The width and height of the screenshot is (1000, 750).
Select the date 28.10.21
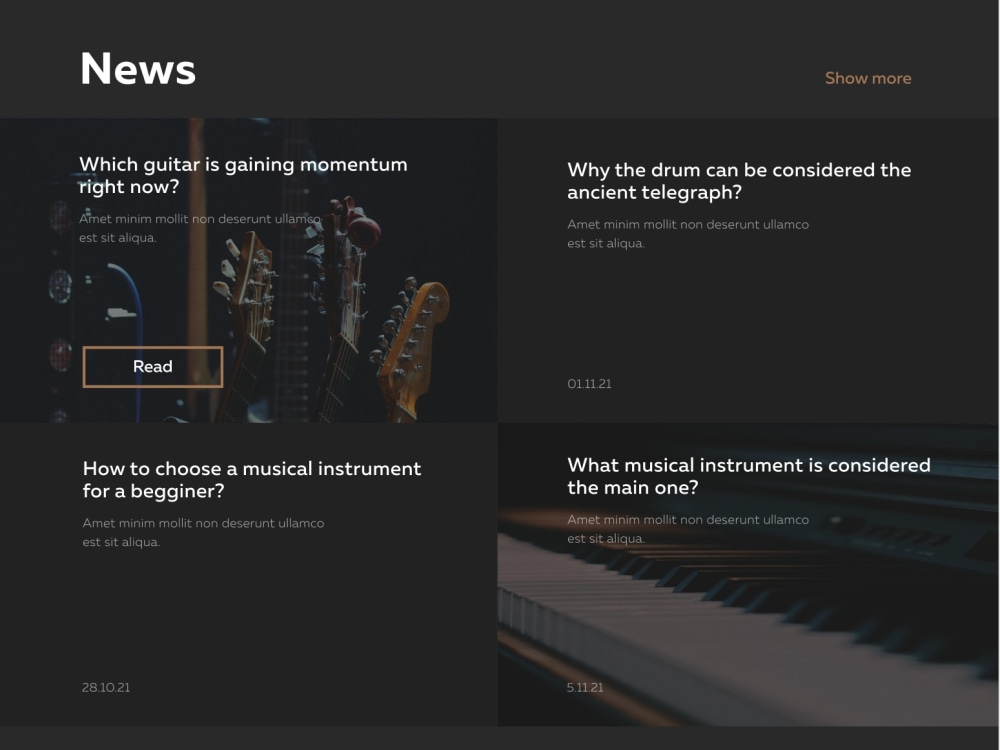tap(106, 688)
